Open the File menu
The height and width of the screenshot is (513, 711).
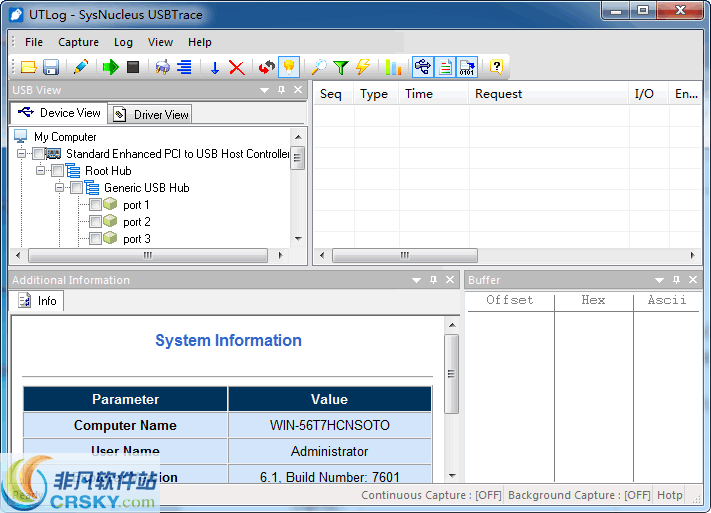[x=34, y=42]
